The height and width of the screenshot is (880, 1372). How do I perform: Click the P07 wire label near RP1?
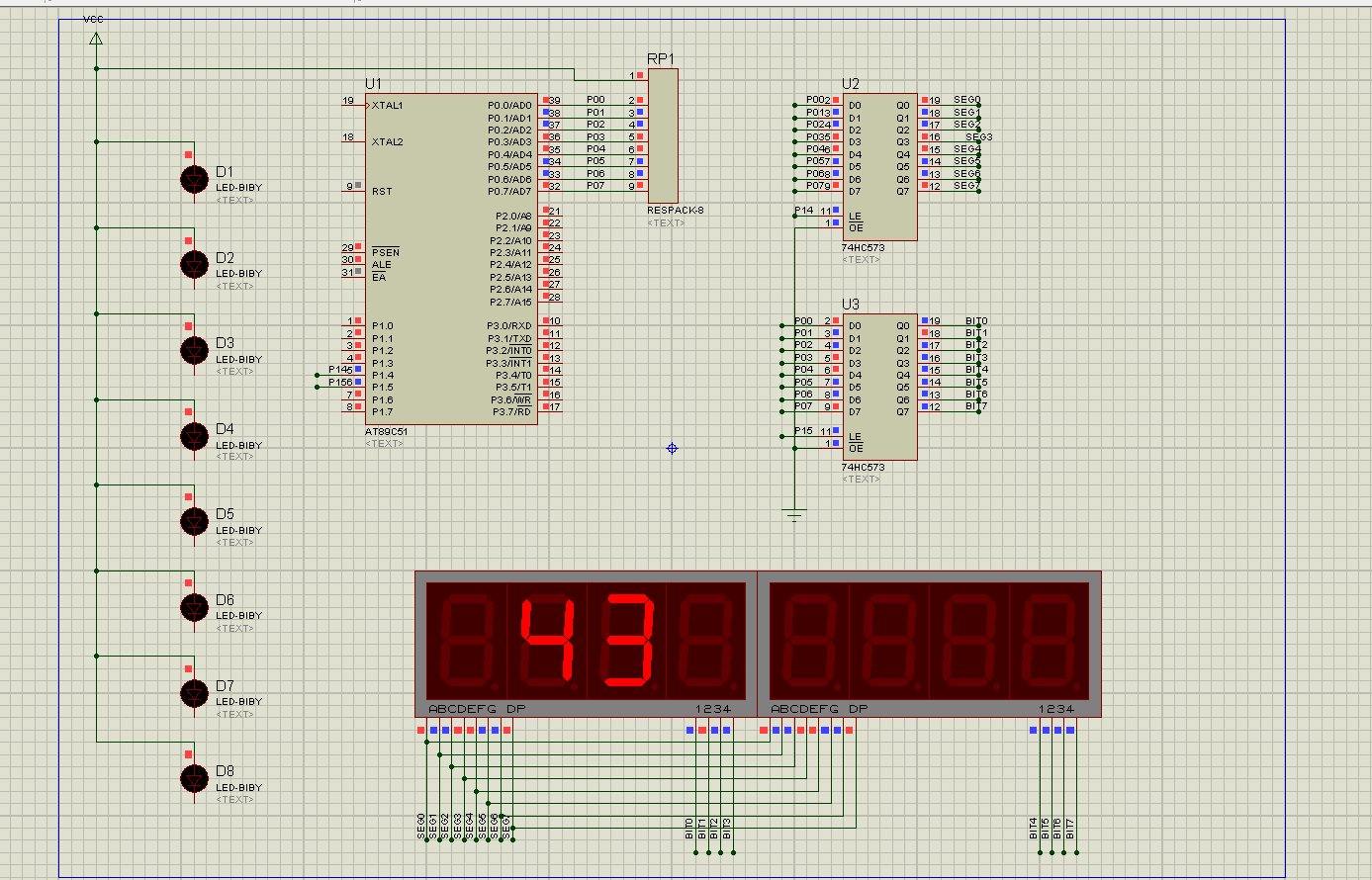coord(595,186)
